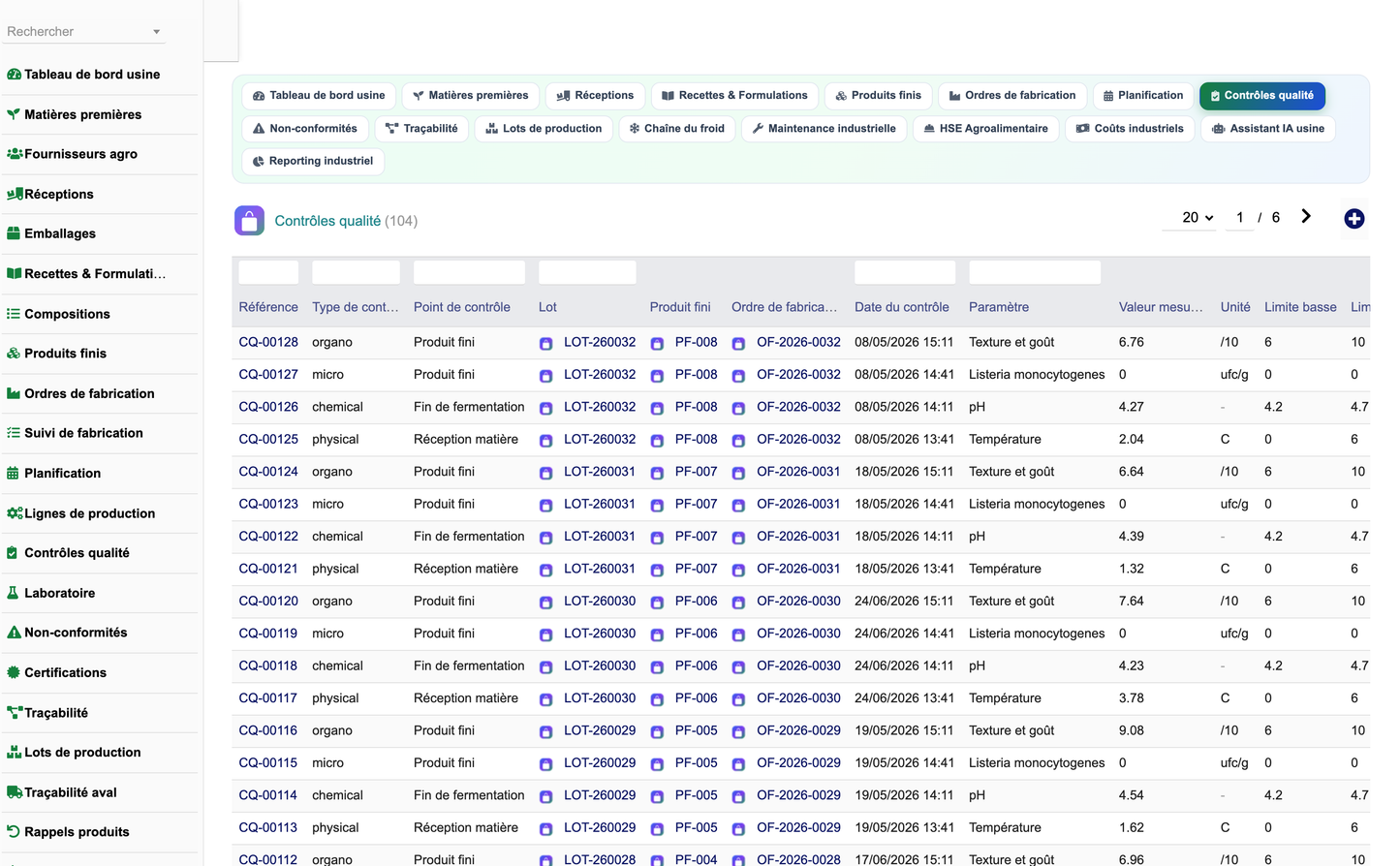
Task: Click the Contrôles qualité module bag icon
Action: (x=249, y=221)
